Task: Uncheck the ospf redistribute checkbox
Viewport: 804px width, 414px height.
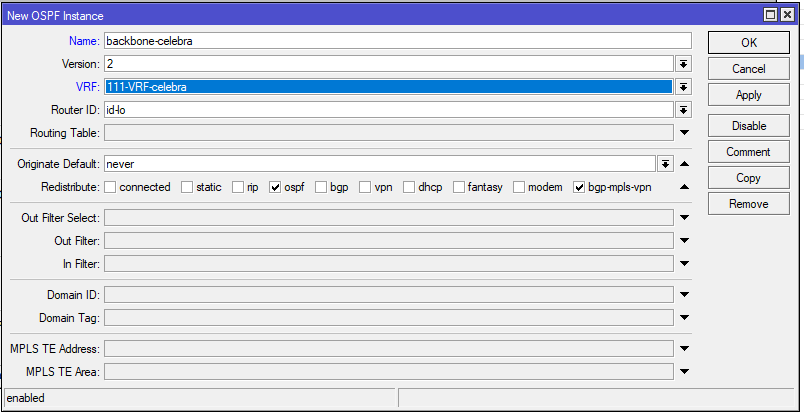Action: click(x=275, y=187)
